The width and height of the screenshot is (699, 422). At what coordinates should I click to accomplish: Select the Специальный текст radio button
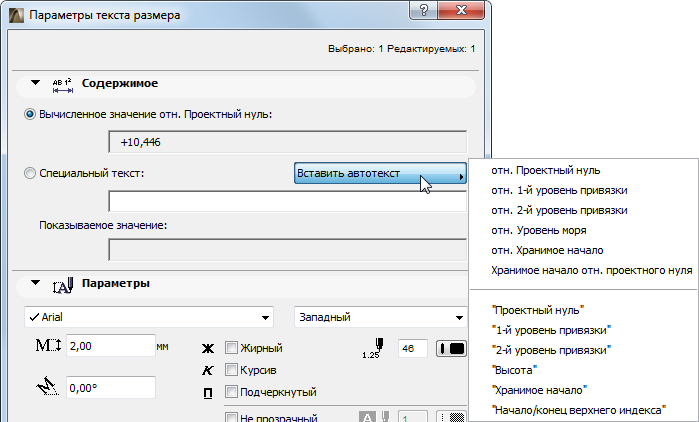pos(30,173)
